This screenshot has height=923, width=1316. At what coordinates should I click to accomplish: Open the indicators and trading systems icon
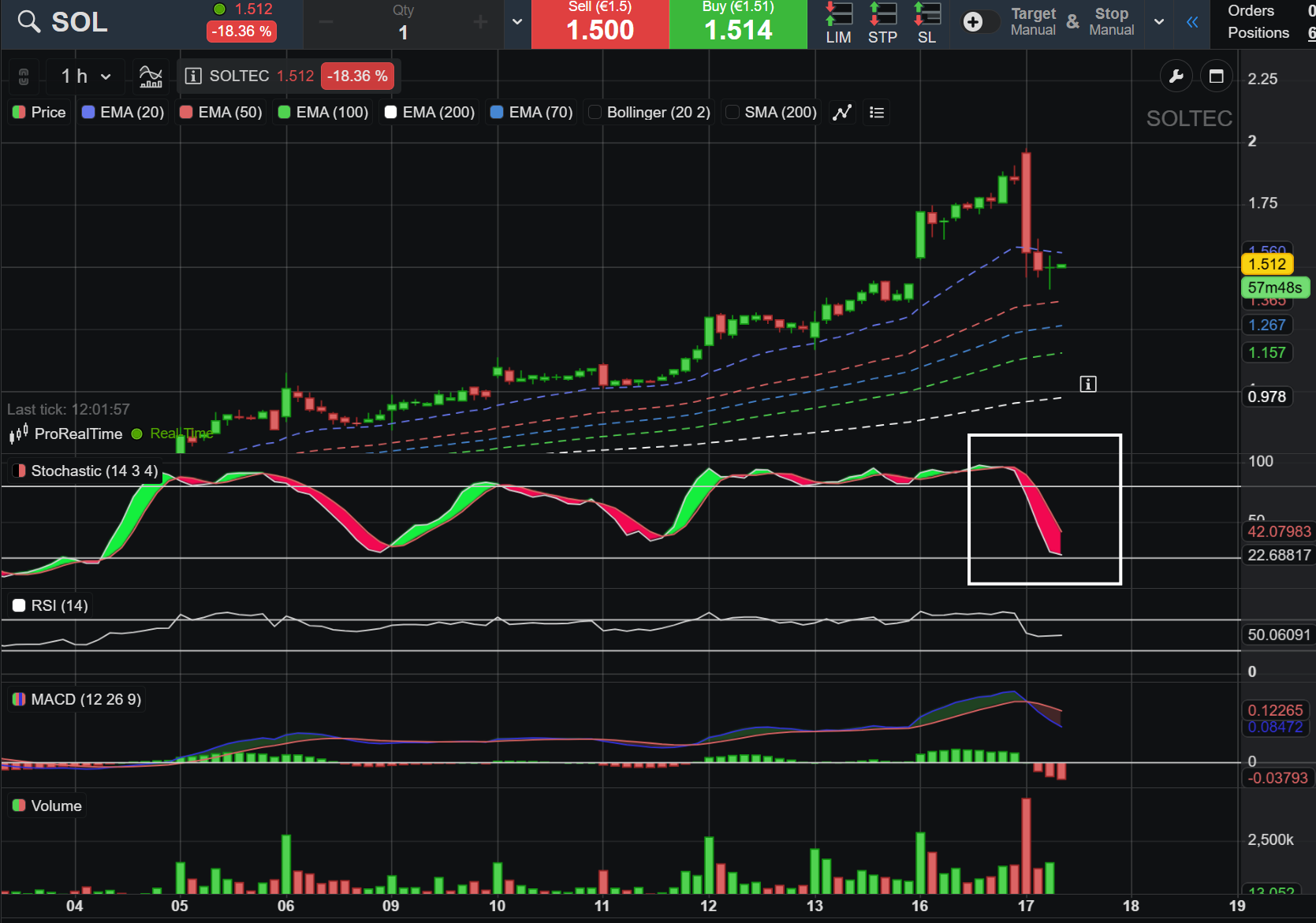pyautogui.click(x=151, y=76)
